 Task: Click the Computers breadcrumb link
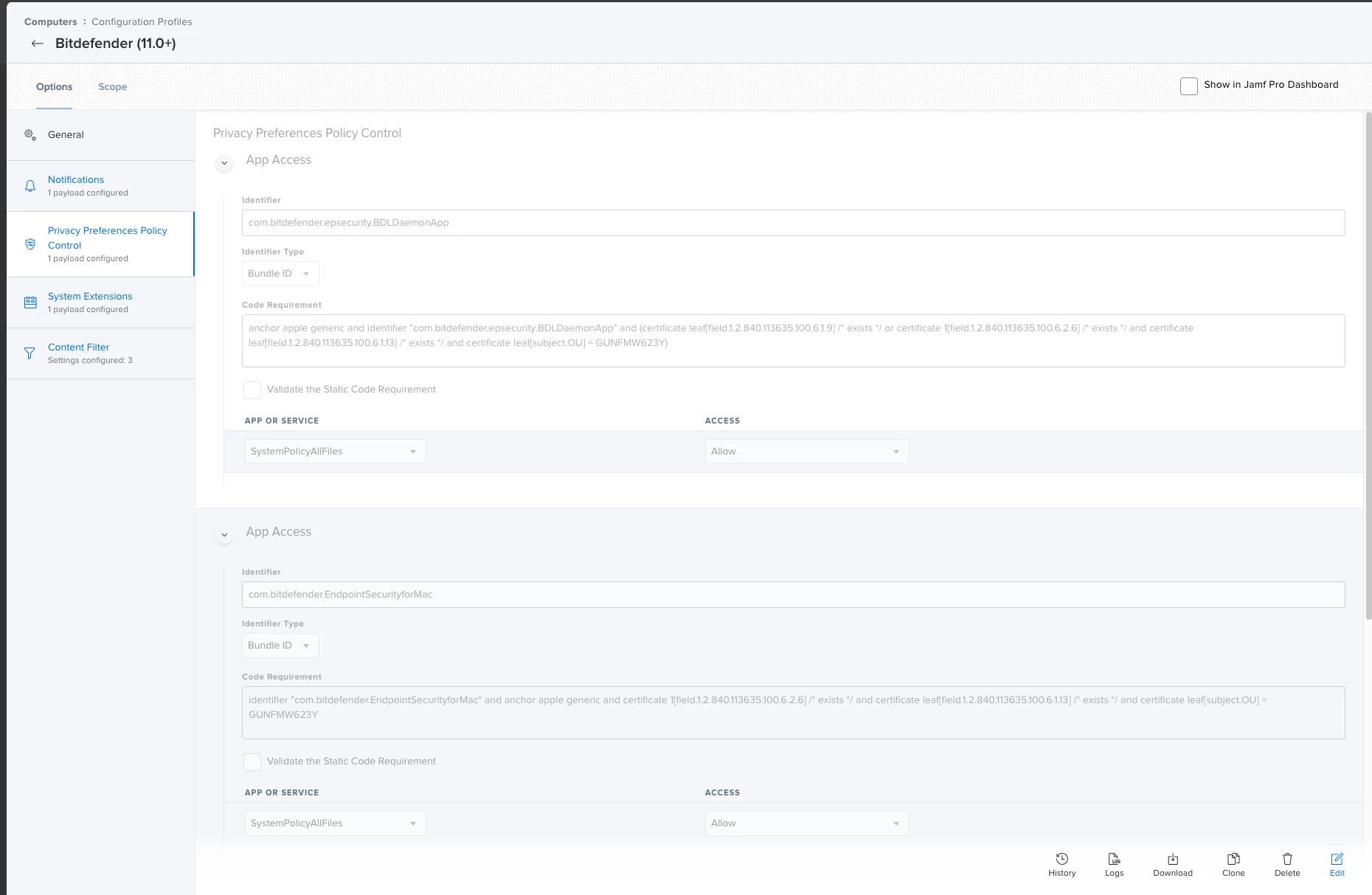[x=51, y=22]
